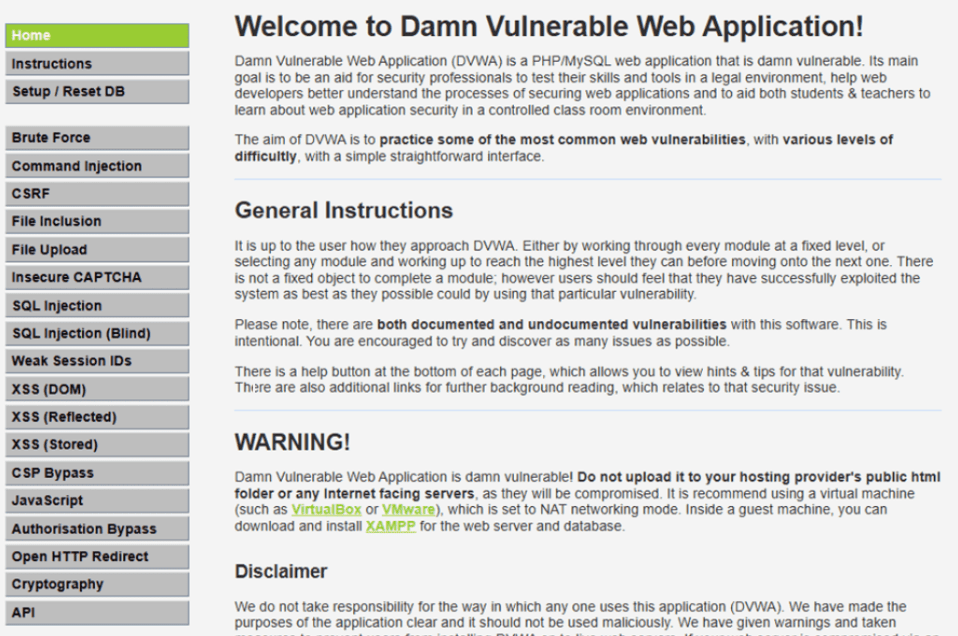958x636 pixels.
Task: Open the Weak Session IDs module
Action: click(x=96, y=361)
